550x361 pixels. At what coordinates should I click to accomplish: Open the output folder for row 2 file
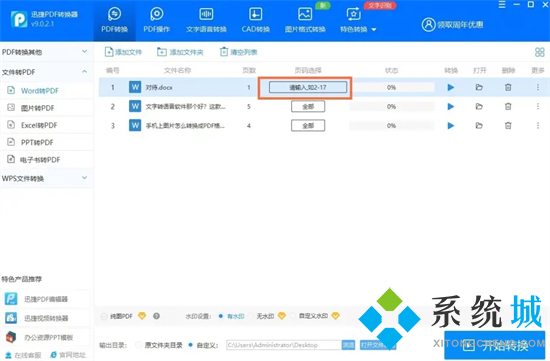[x=479, y=106]
